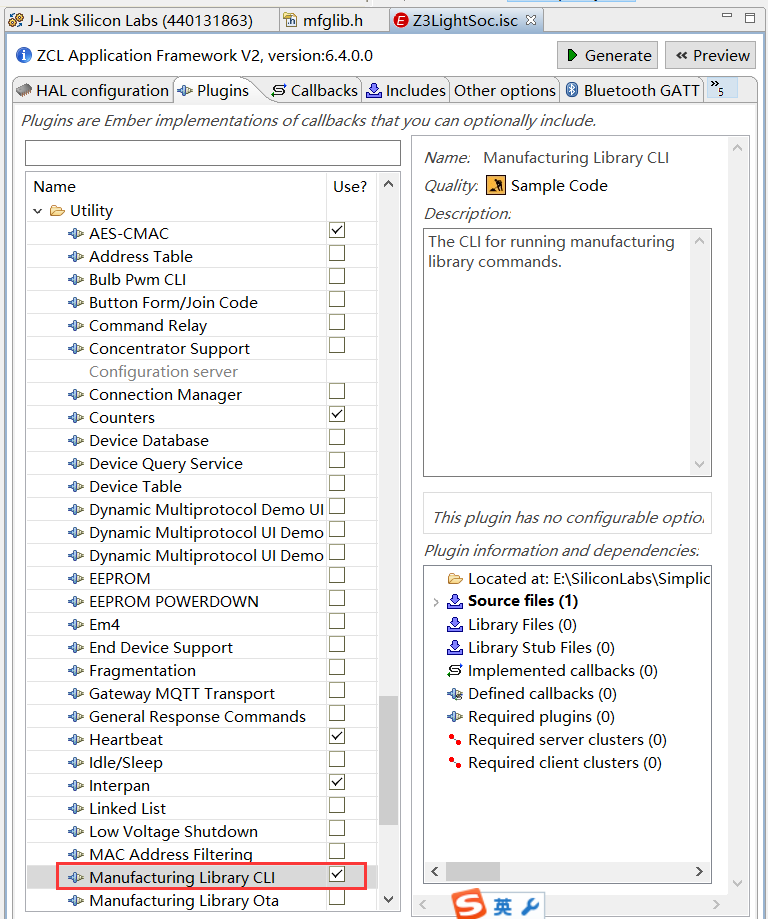768x919 pixels.
Task: Click the Defined callbacks icon
Action: (x=455, y=693)
